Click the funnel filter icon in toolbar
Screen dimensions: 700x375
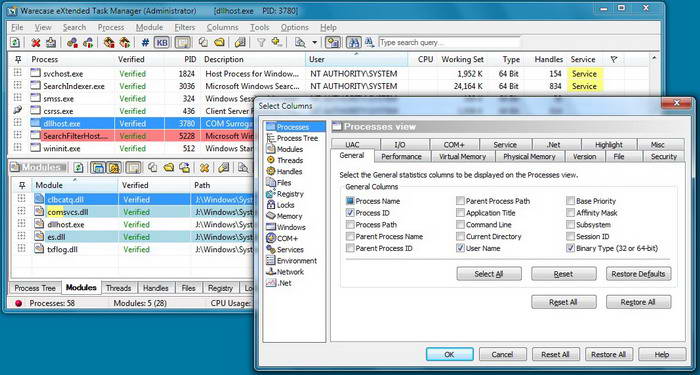[261, 42]
